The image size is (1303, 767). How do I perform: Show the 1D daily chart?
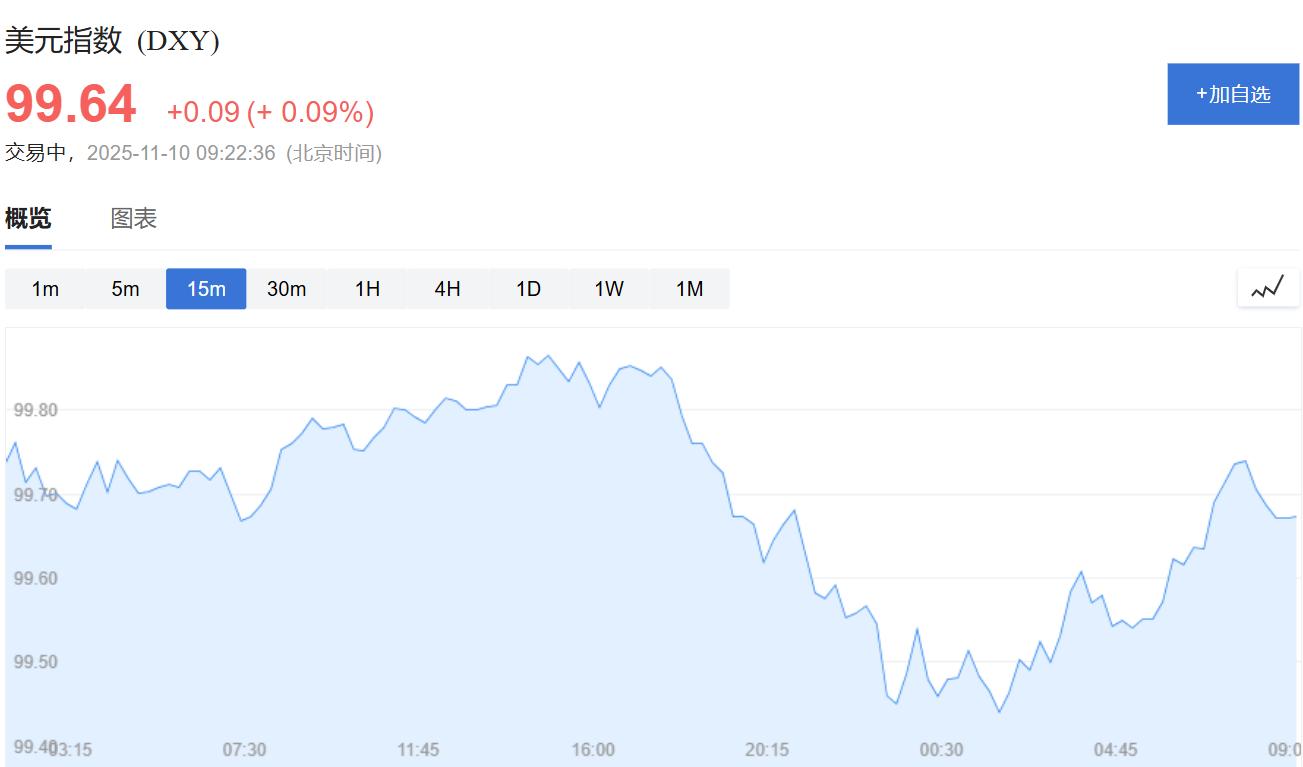[528, 289]
